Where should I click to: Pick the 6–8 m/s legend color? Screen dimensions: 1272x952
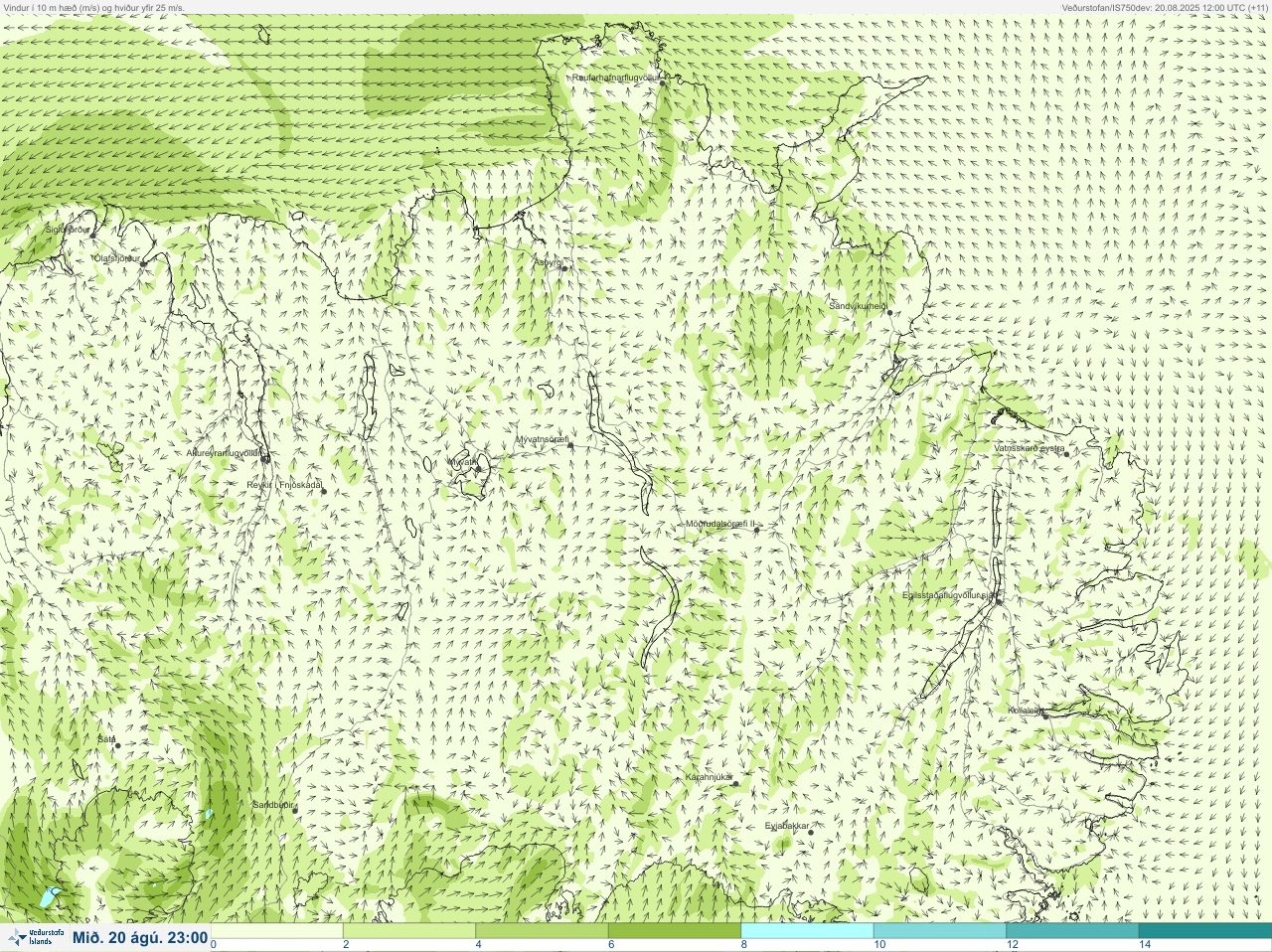click(675, 931)
